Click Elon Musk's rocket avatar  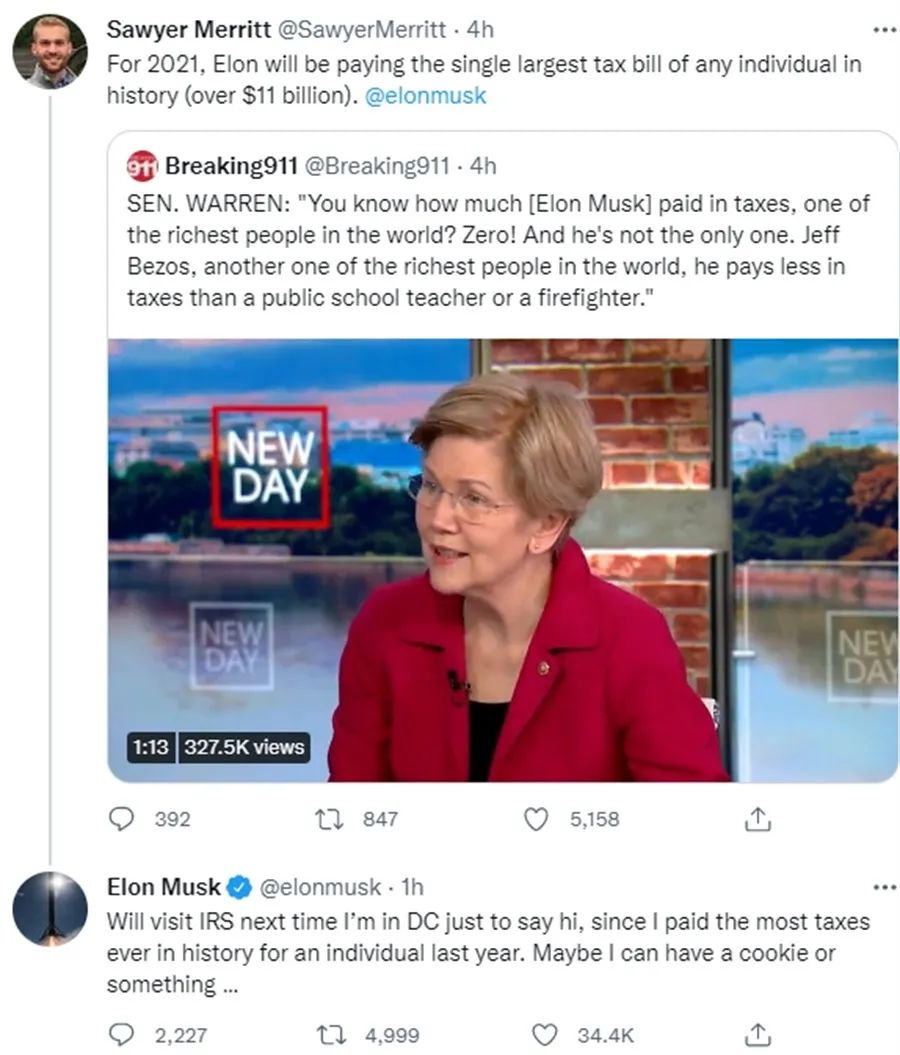click(50, 908)
